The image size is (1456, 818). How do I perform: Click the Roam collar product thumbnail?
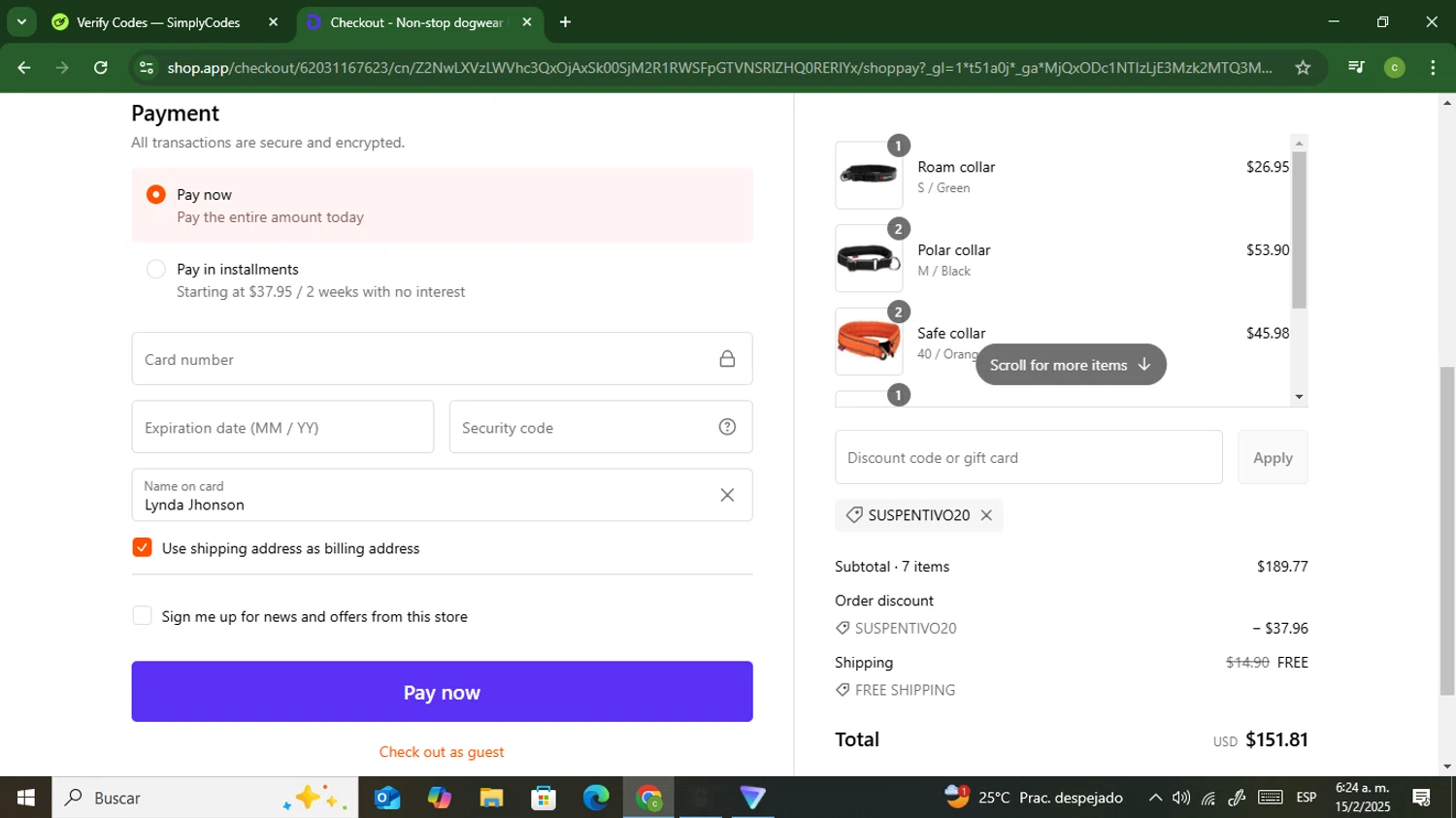coord(869,175)
